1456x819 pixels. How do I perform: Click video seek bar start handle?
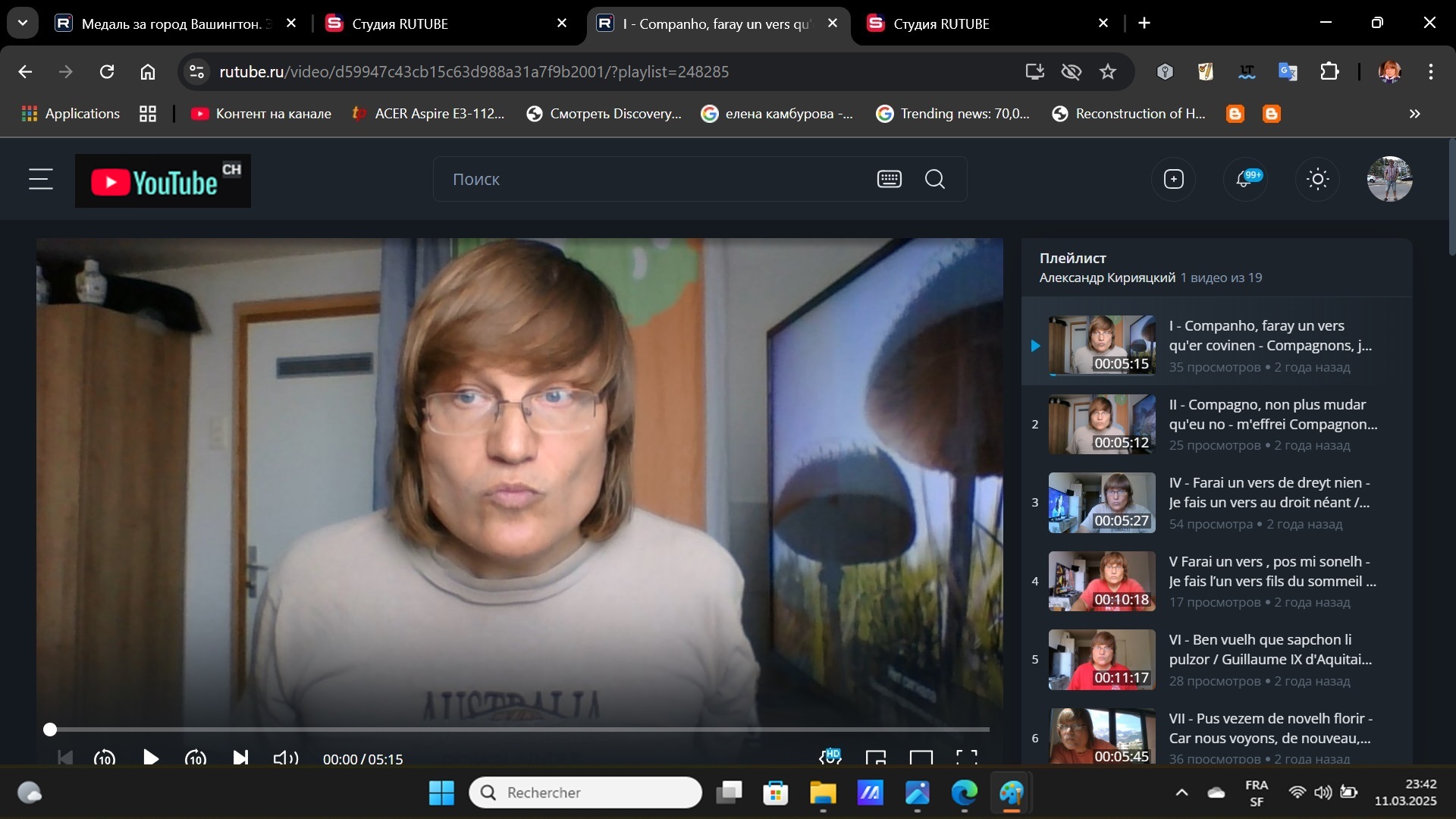(50, 730)
